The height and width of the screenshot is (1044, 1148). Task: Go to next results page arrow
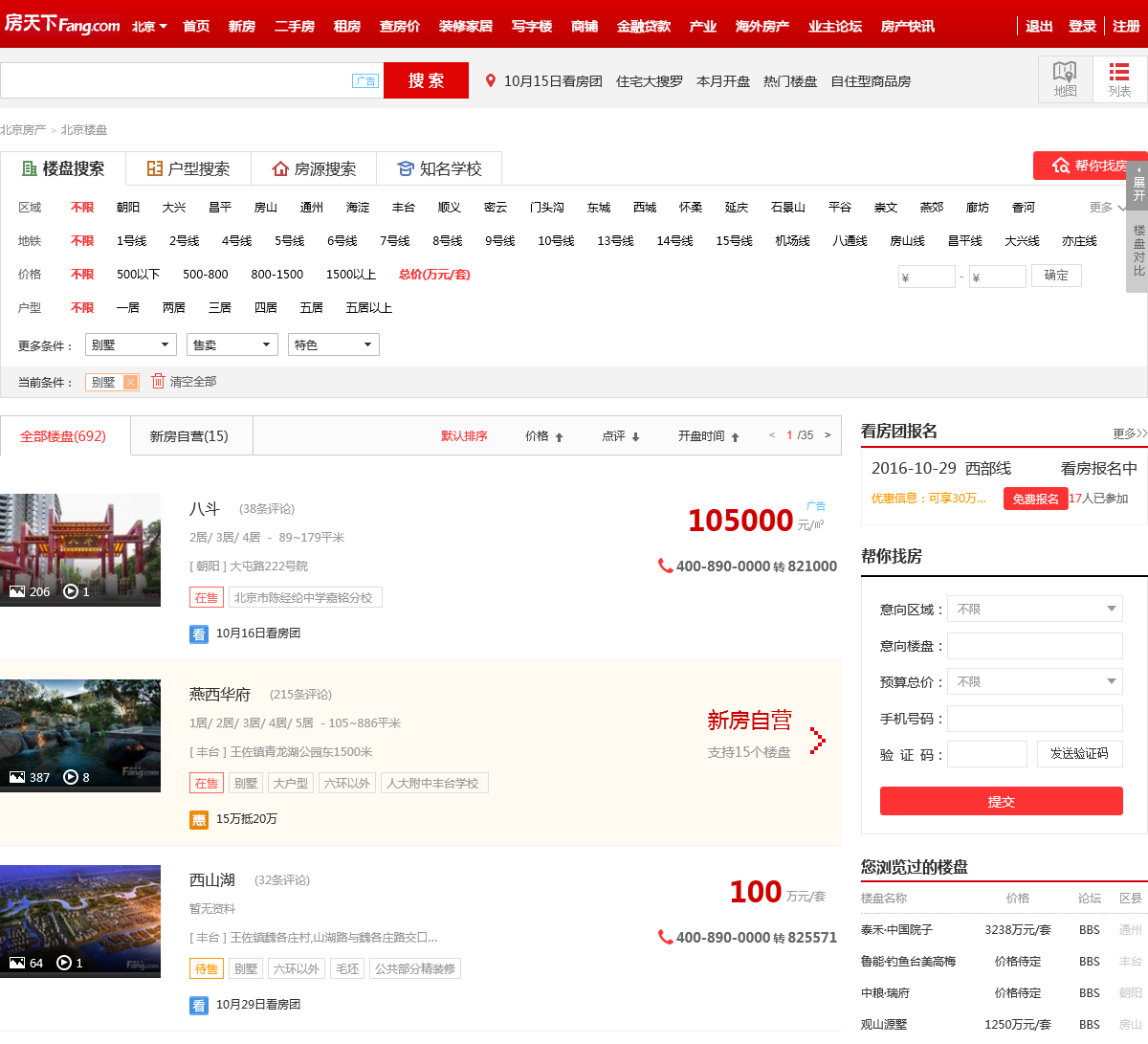point(828,435)
